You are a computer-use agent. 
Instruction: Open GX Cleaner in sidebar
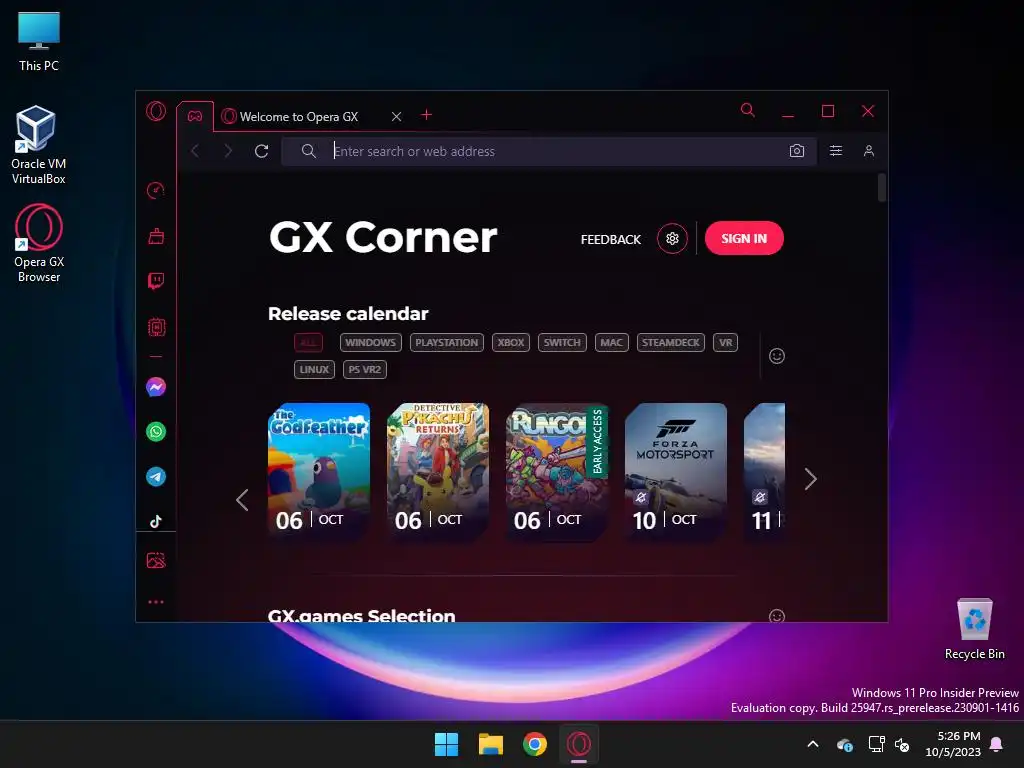click(x=156, y=236)
